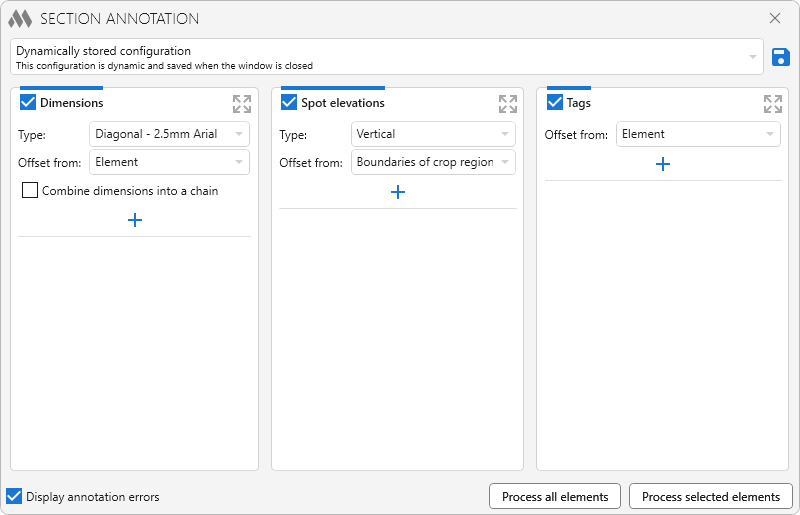Uncheck the Dimensions checkbox
Image resolution: width=800 pixels, height=515 pixels.
pyautogui.click(x=28, y=102)
